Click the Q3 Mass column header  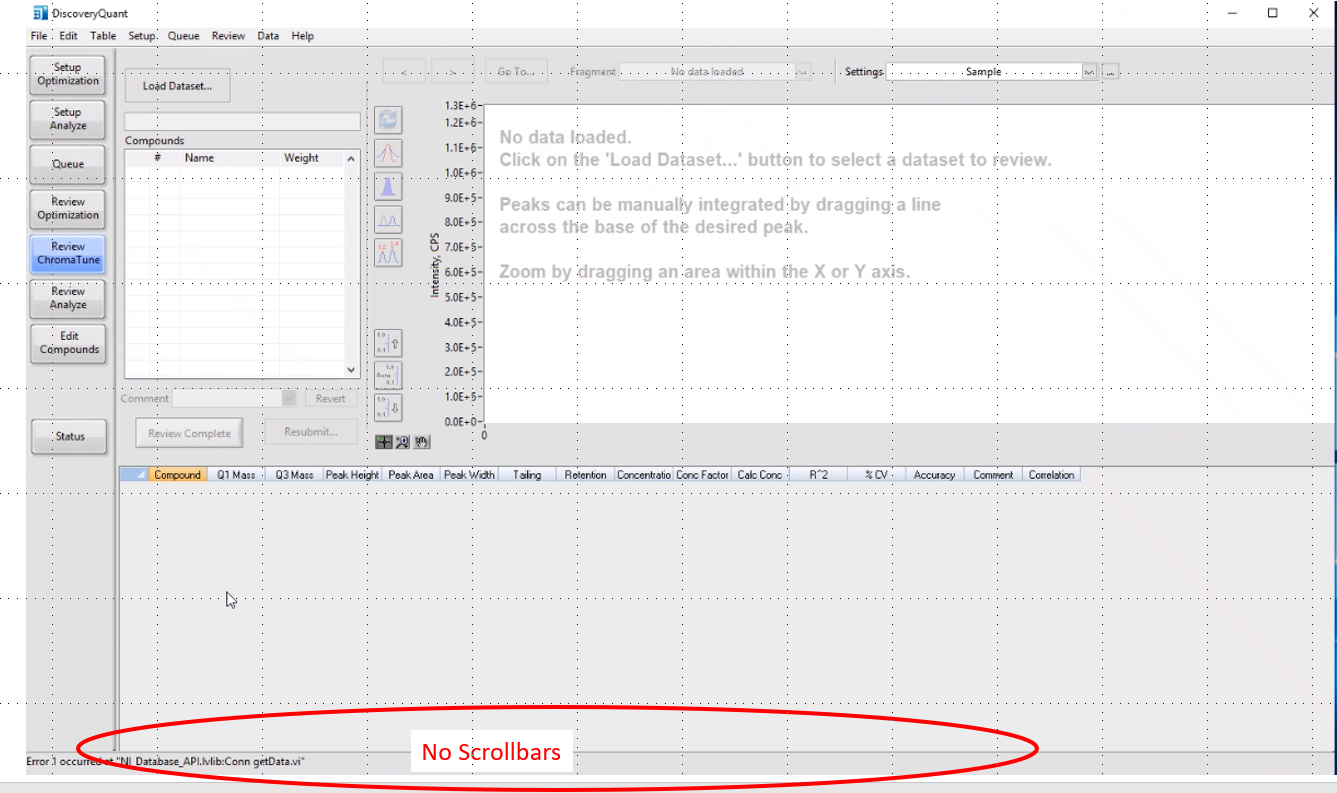click(295, 475)
